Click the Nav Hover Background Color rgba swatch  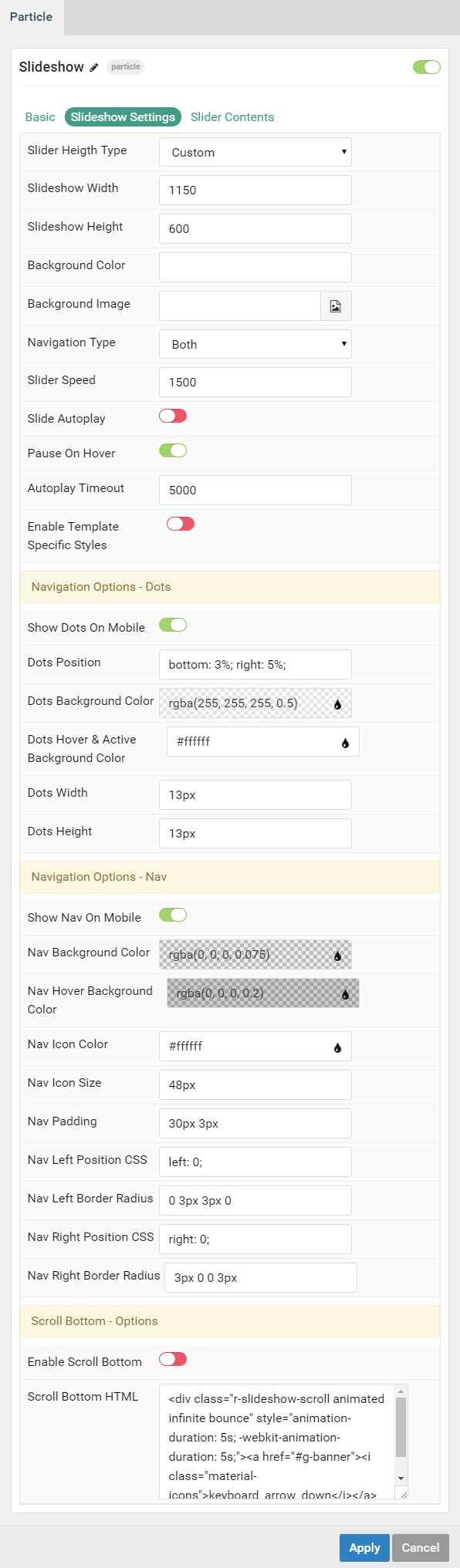pos(263,993)
